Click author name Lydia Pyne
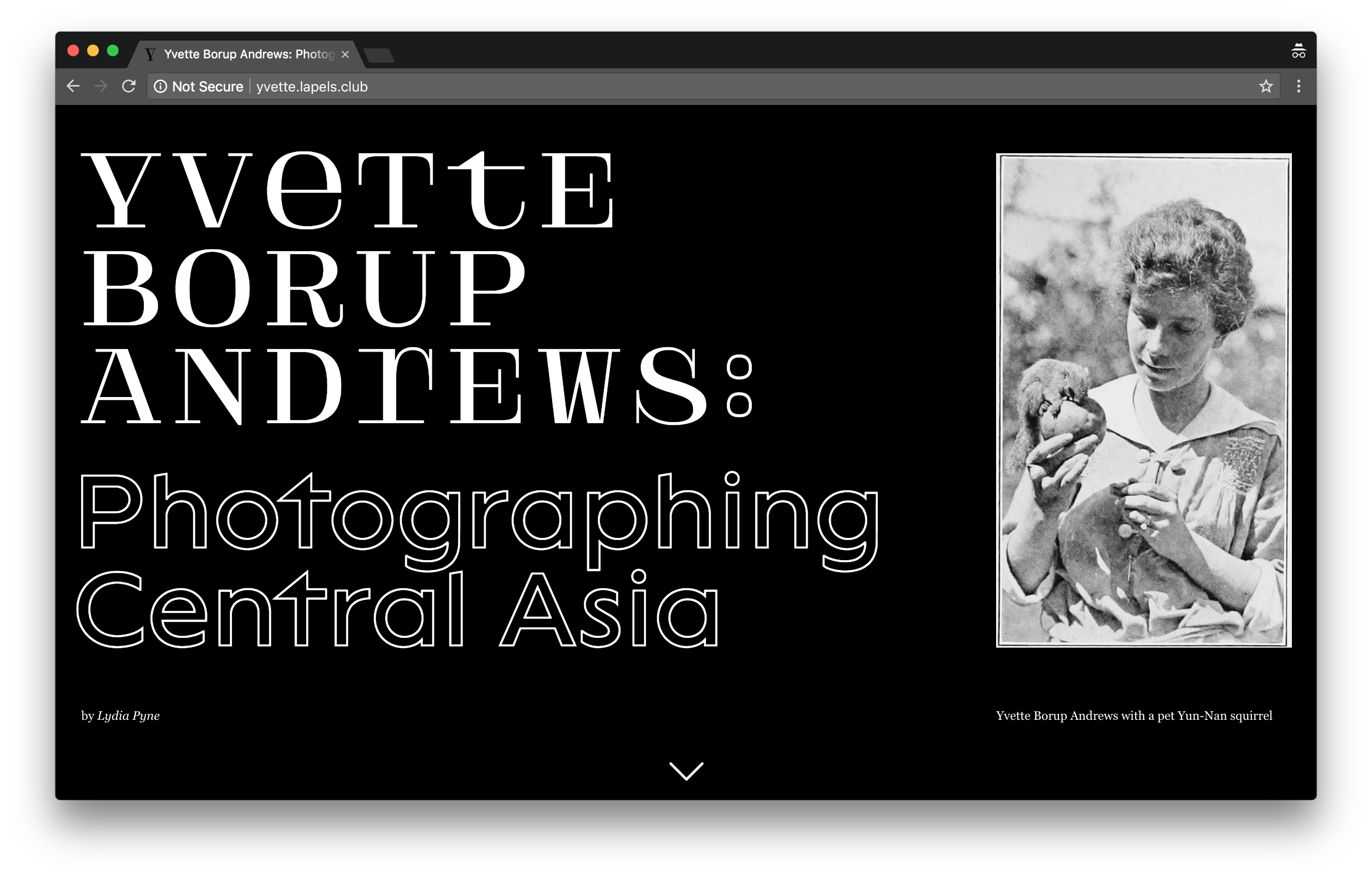This screenshot has height=879, width=1372. [x=129, y=716]
